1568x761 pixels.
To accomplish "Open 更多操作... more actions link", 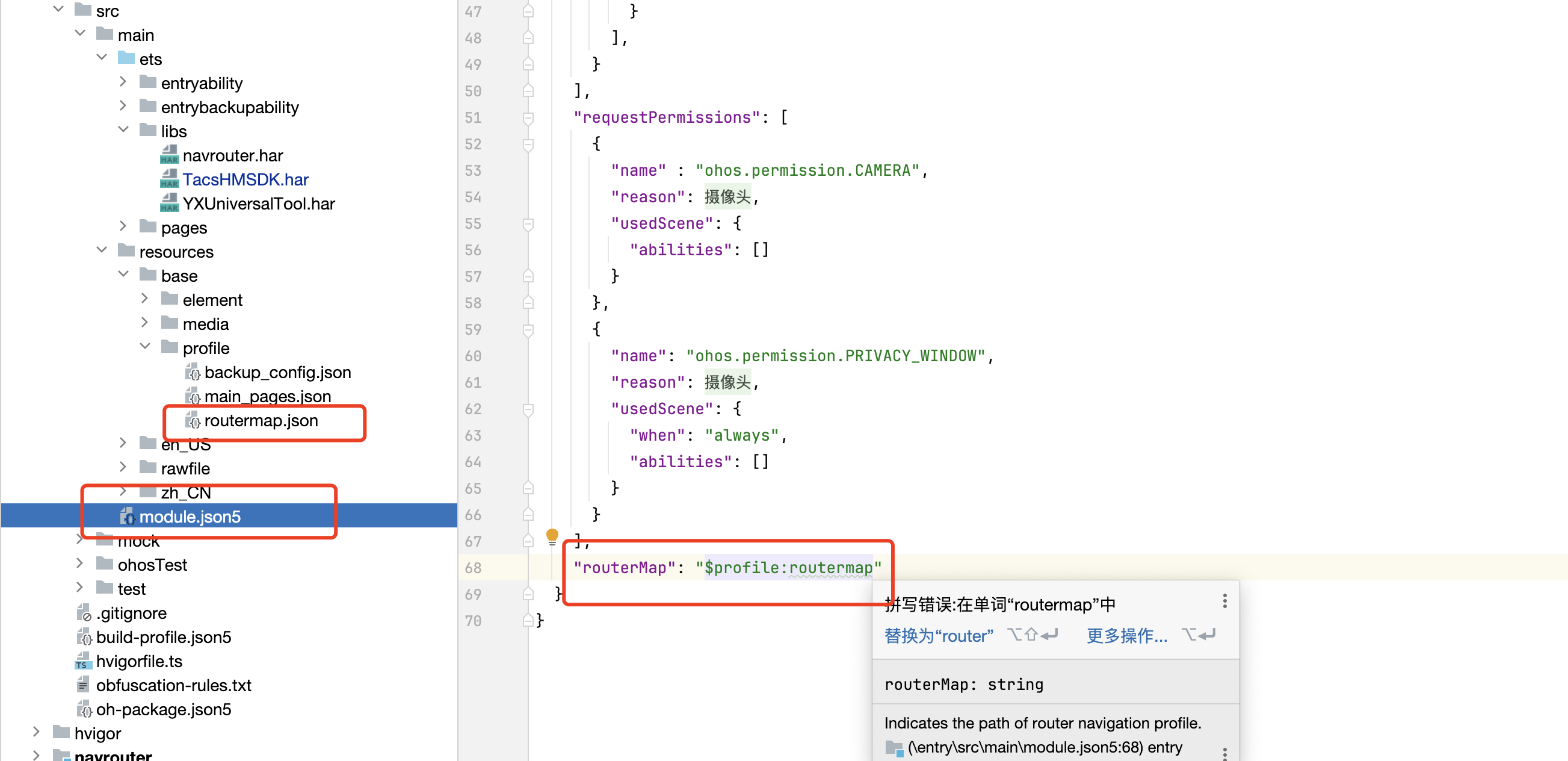I will (x=1127, y=636).
